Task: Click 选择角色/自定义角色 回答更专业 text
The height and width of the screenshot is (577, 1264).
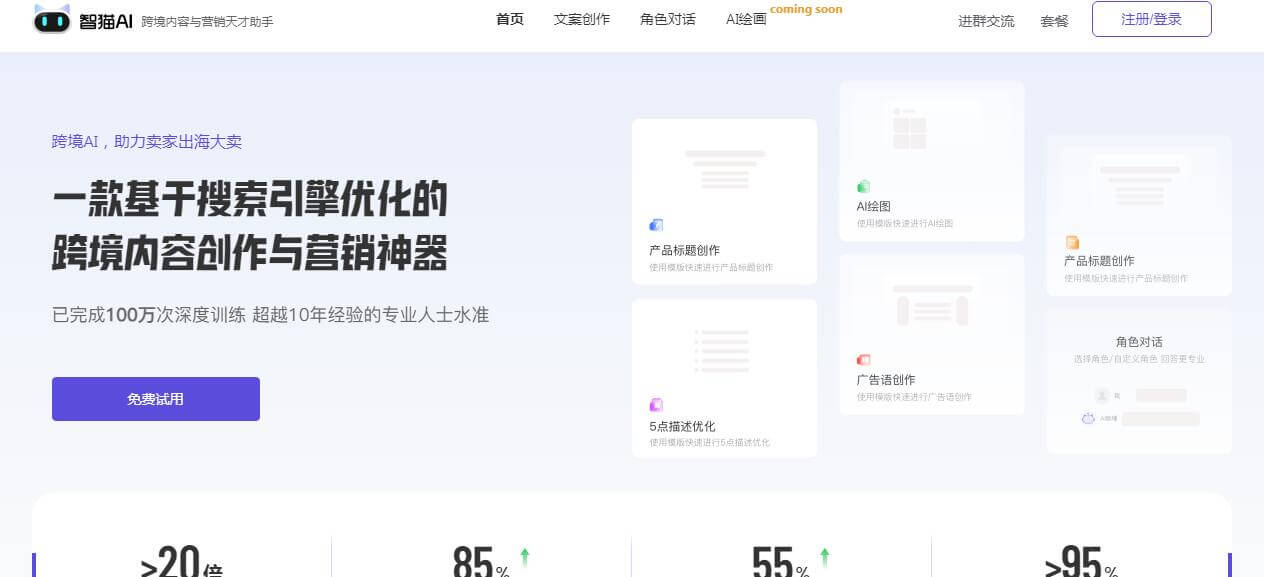Action: [1139, 359]
